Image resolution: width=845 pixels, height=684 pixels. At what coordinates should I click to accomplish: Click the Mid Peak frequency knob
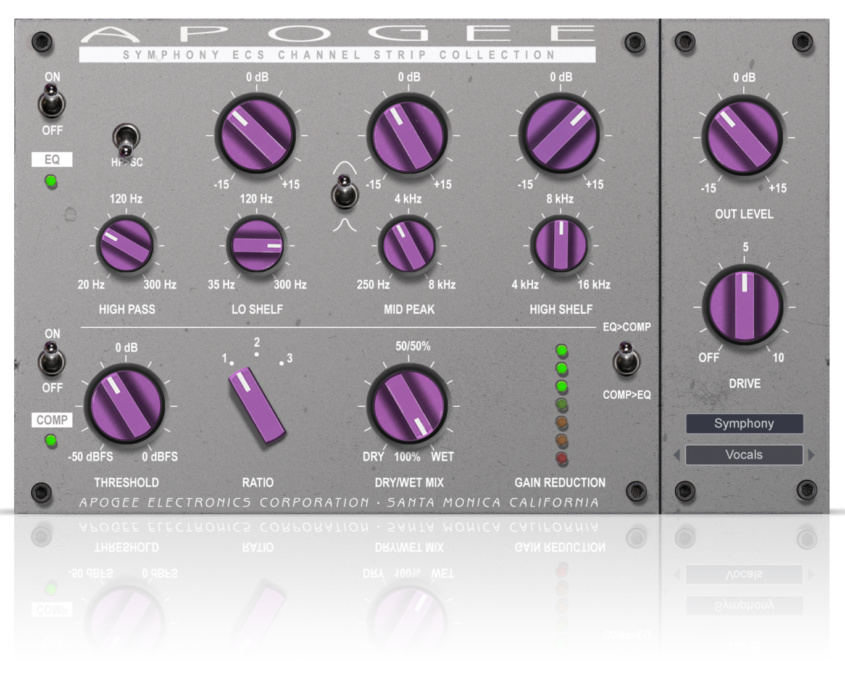click(408, 245)
